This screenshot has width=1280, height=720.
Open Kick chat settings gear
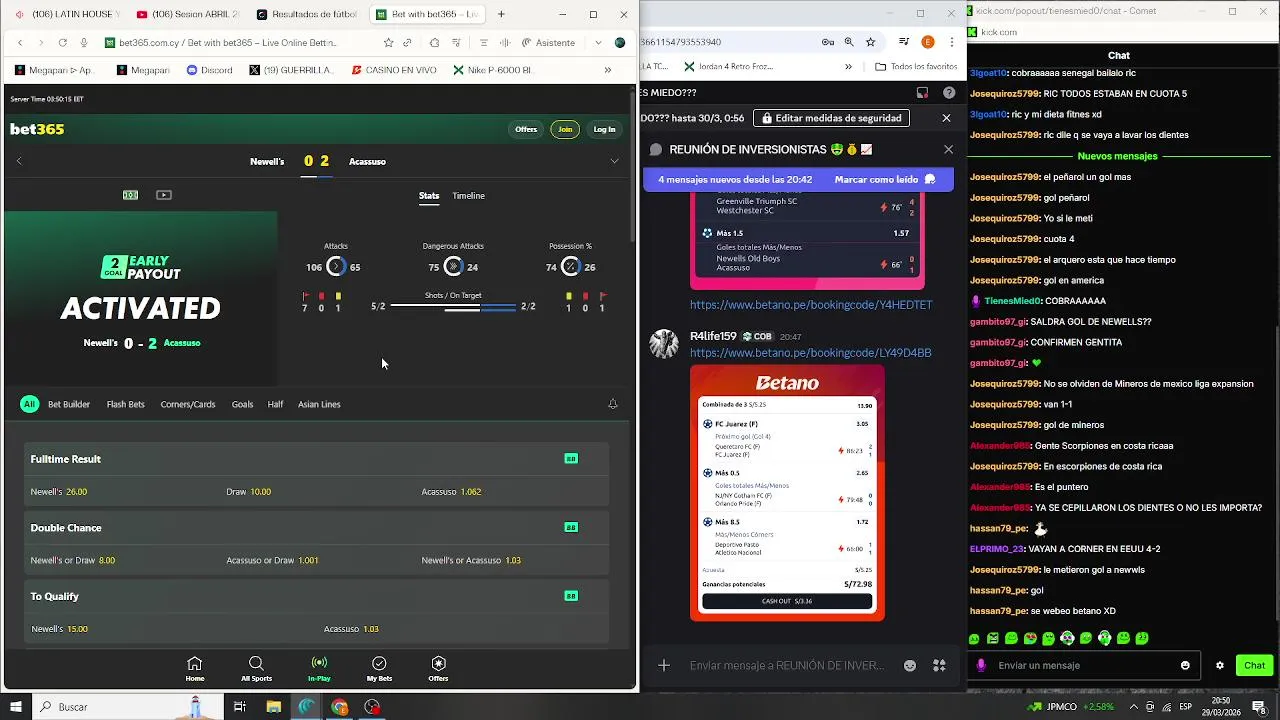click(1219, 666)
